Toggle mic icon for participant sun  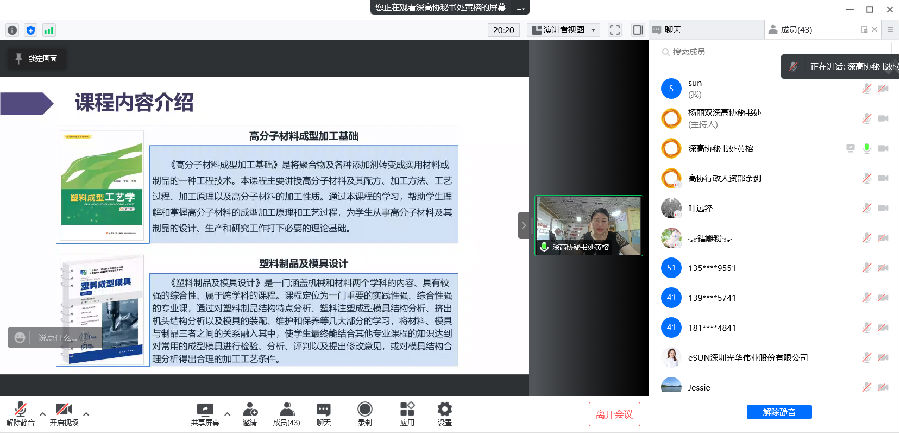point(866,88)
